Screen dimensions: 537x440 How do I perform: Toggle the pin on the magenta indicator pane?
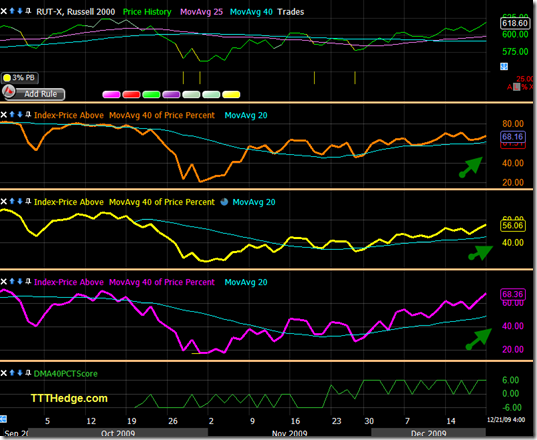point(28,281)
